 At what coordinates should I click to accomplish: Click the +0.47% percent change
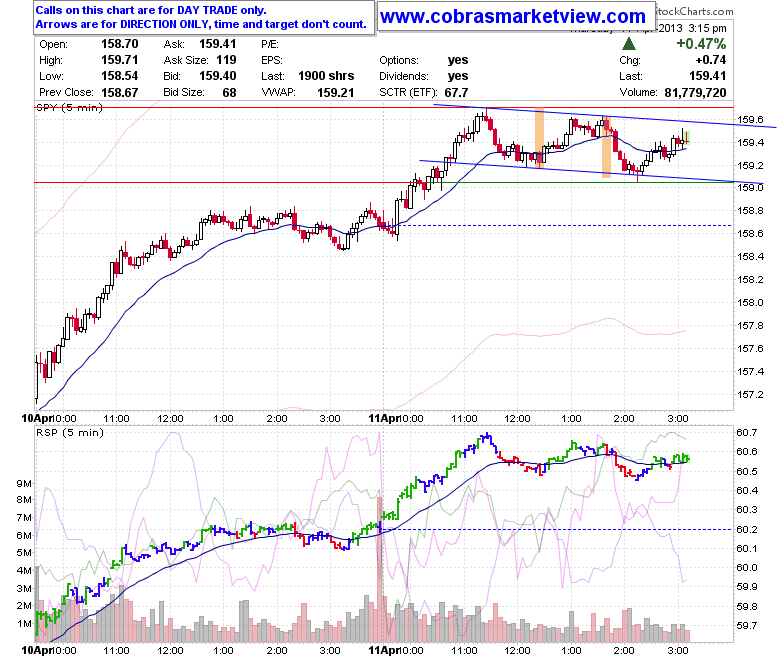pyautogui.click(x=701, y=44)
